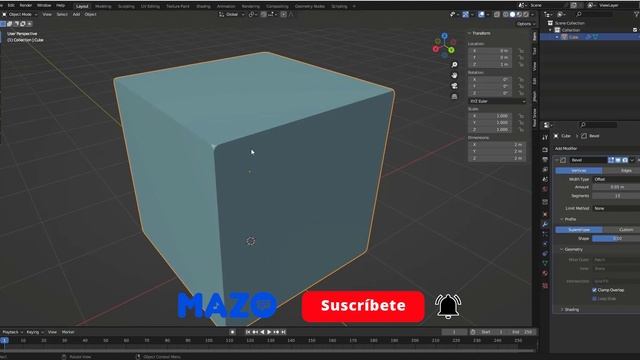Toggle Clamp Overlap checkbox
640x360 pixels.
coord(594,290)
